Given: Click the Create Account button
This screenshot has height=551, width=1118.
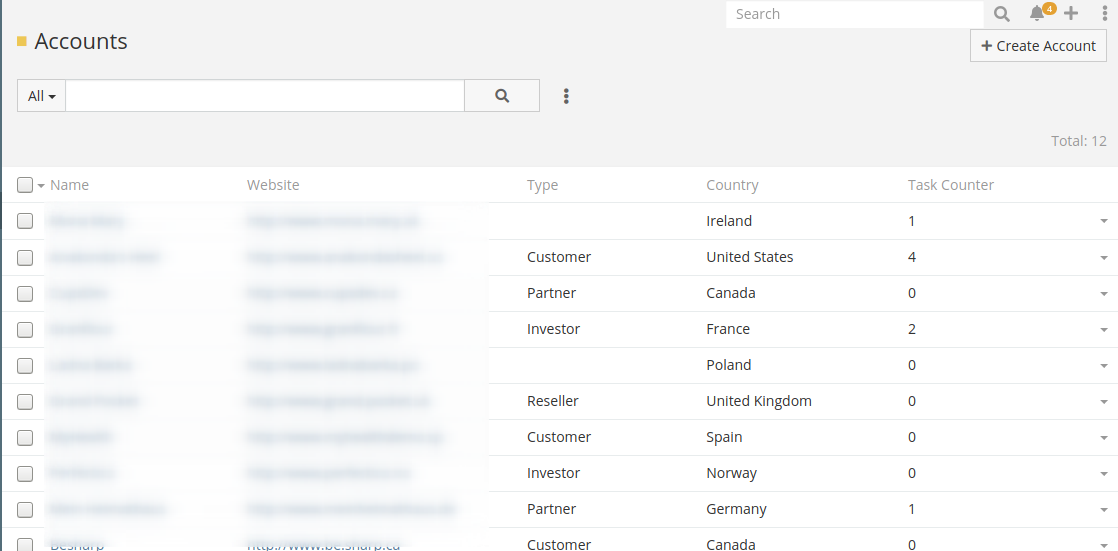Looking at the screenshot, I should (1038, 46).
